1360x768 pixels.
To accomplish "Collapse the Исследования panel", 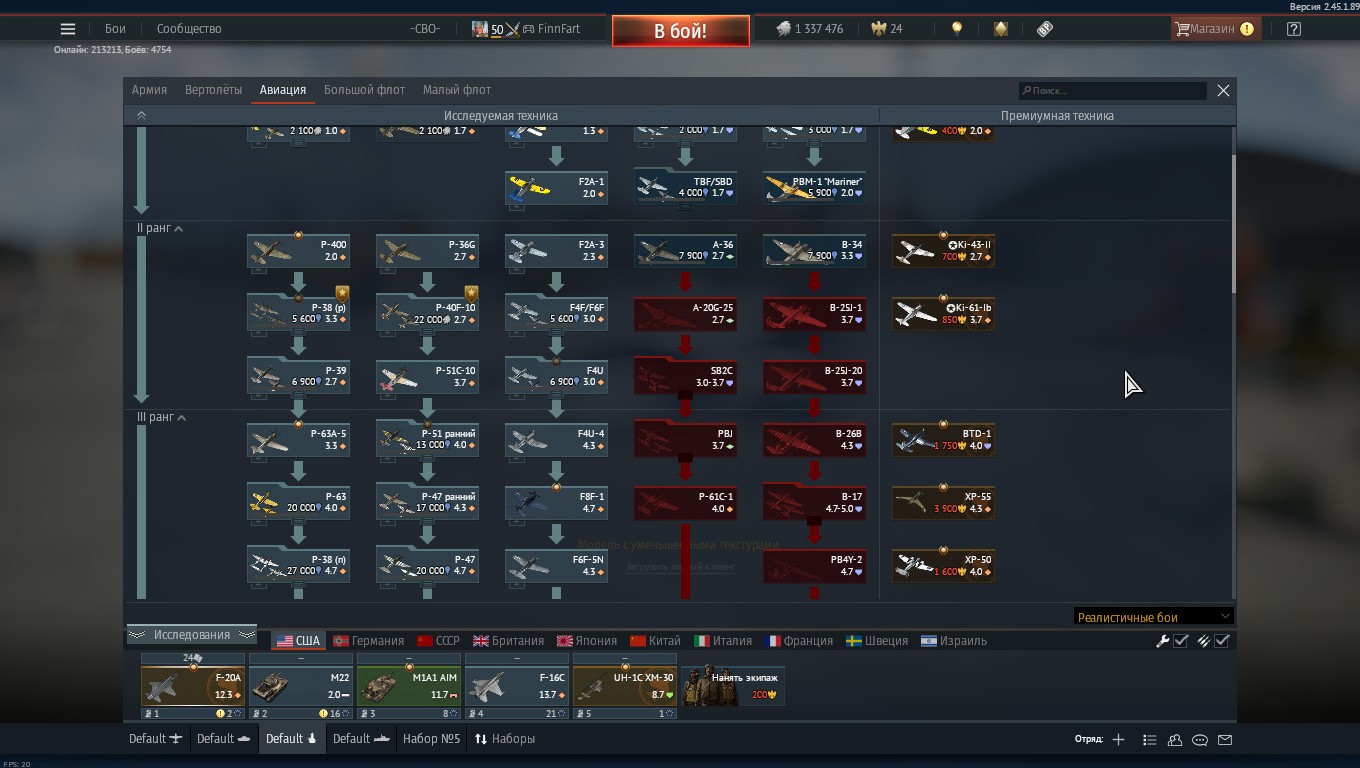I will click(191, 635).
